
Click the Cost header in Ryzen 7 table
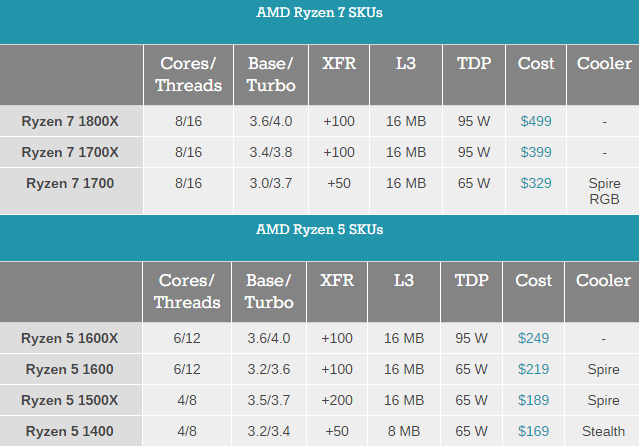(536, 75)
